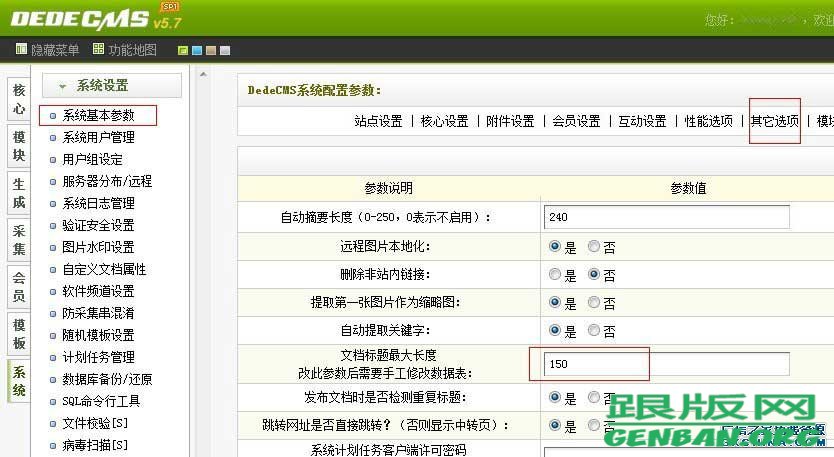Click the 隐藏菜单 hide-menu icon
Viewport: 834px width, 457px height.
pos(21,49)
